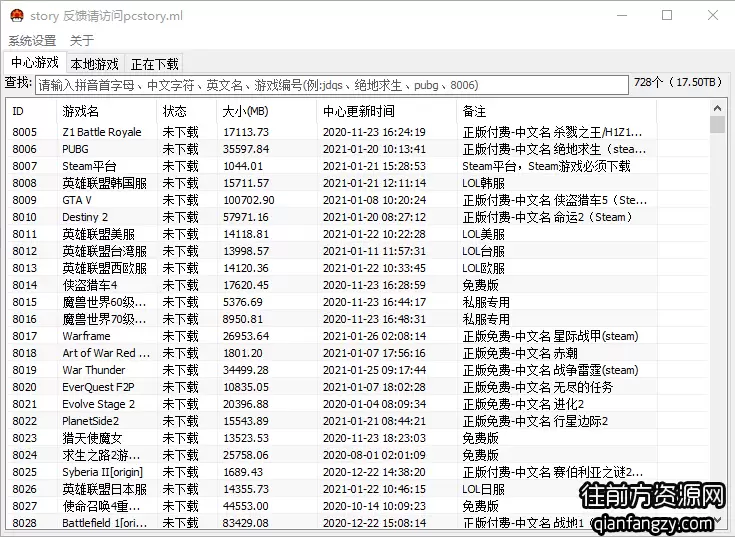Image resolution: width=735 pixels, height=537 pixels.
Task: Click the note 正版免费-中文名 行星边际2
Action: point(535,421)
